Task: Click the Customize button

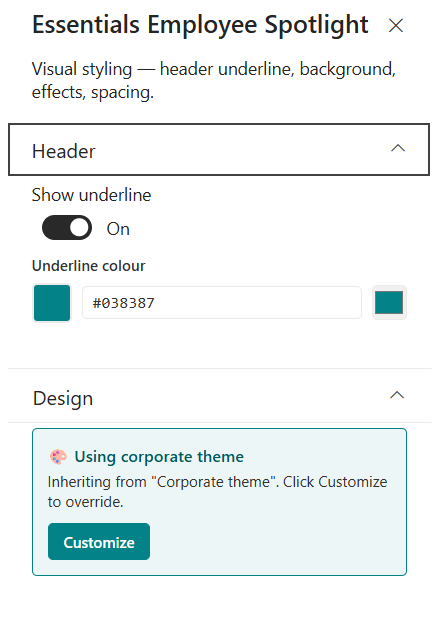Action: click(x=99, y=542)
